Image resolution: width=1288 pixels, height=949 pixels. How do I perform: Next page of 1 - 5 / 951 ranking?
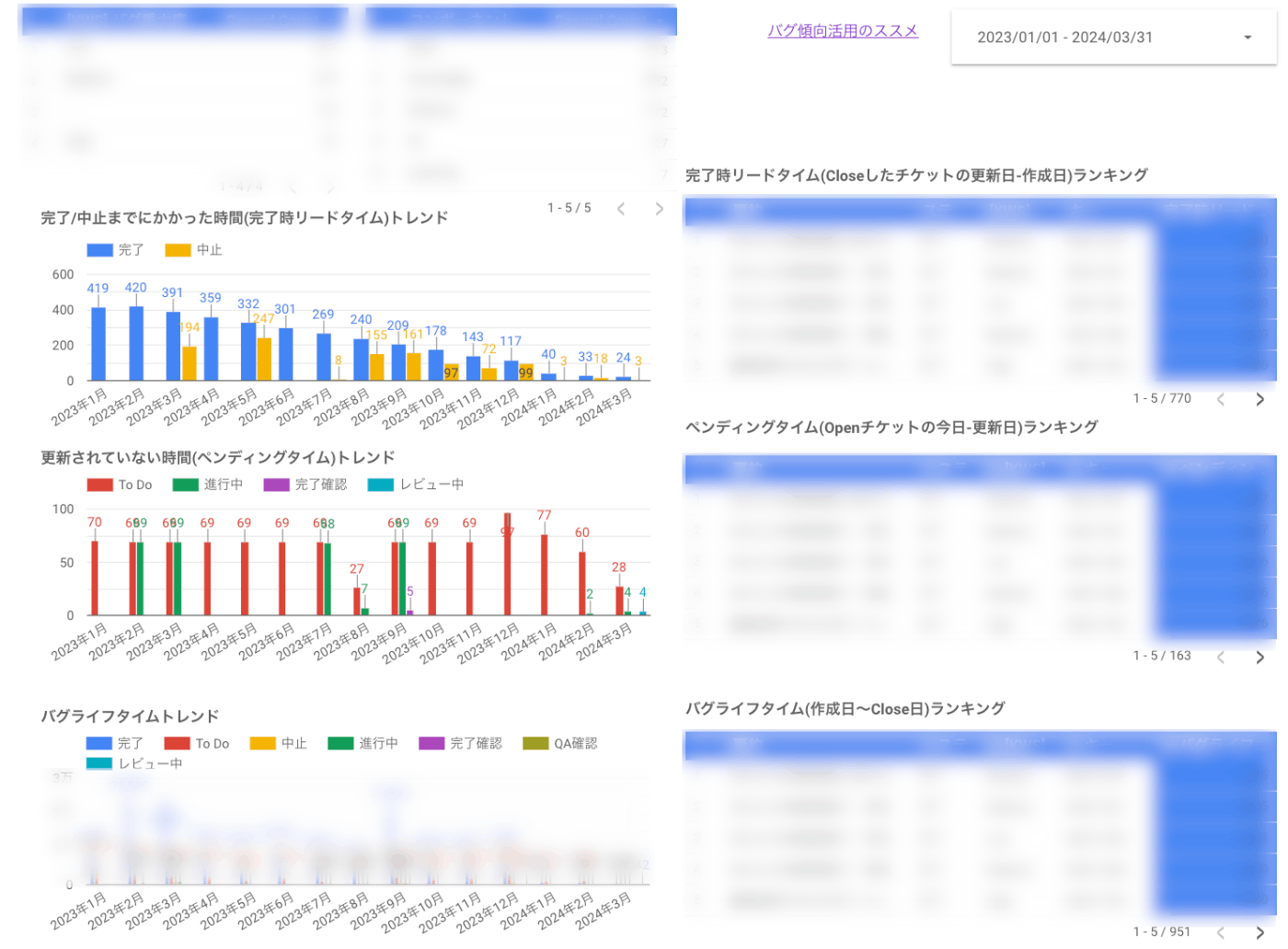click(1259, 932)
